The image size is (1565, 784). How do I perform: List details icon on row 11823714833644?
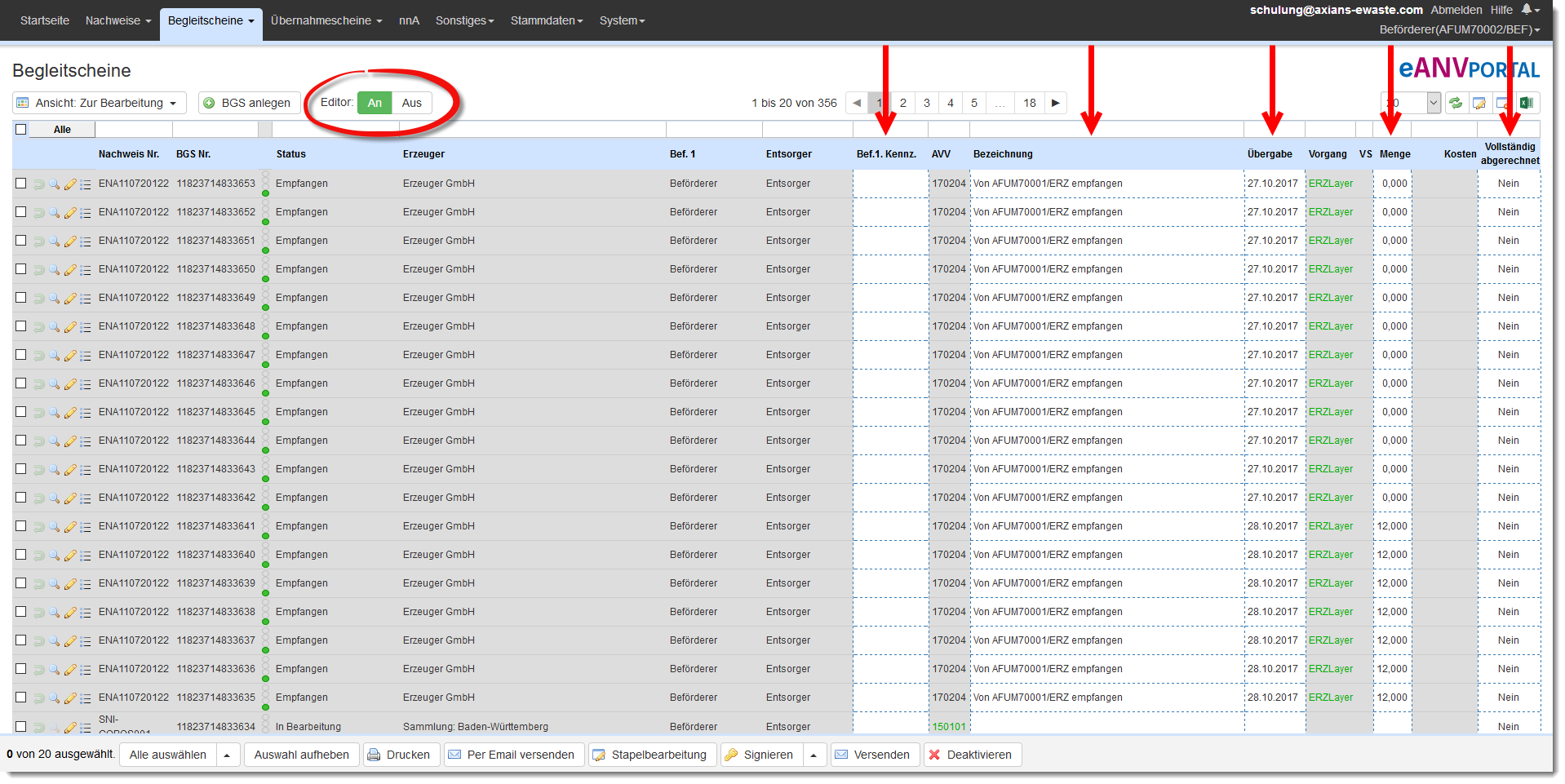pos(86,441)
